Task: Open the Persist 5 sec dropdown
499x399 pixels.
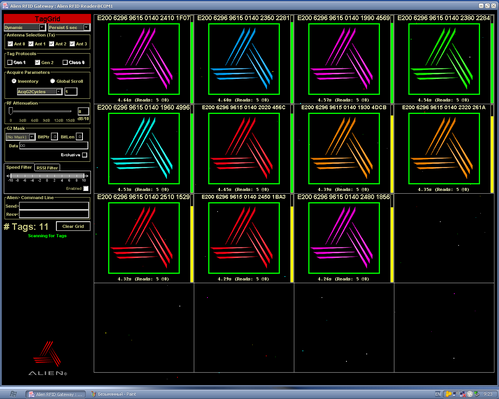Action: click(69, 27)
